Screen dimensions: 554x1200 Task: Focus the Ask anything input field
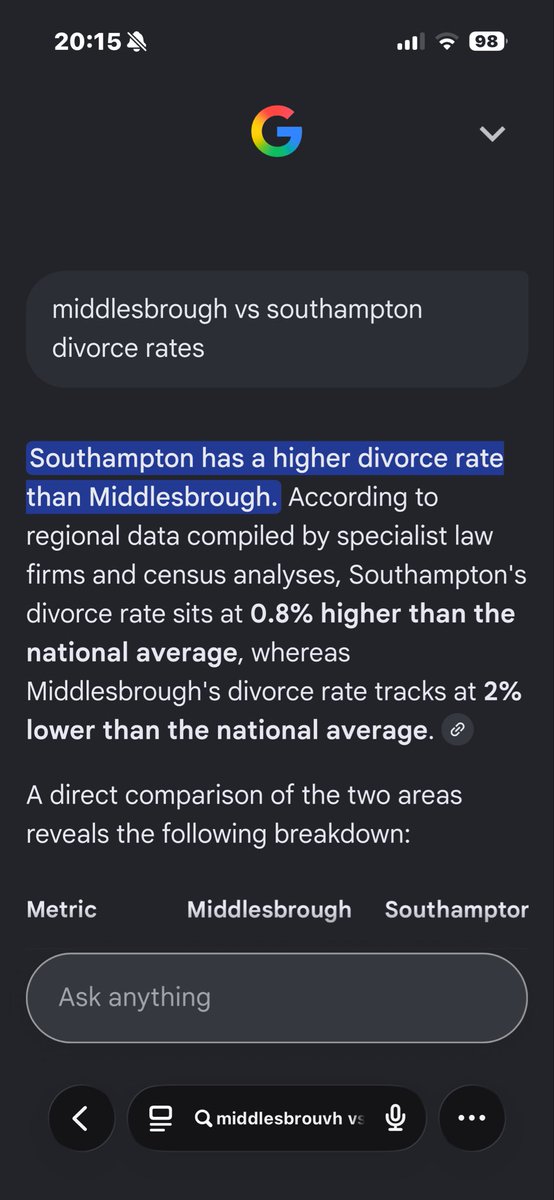pyautogui.click(x=276, y=998)
